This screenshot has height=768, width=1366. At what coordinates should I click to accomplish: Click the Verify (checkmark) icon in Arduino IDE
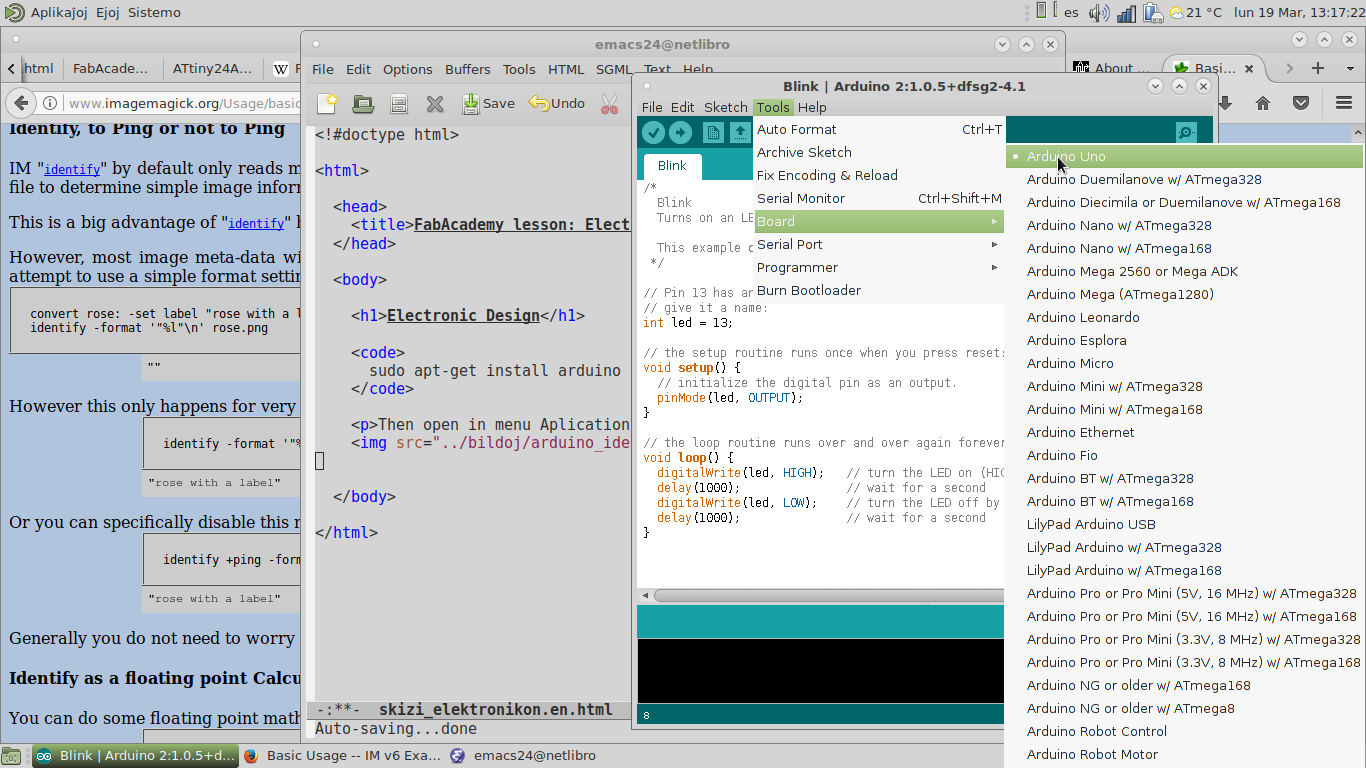[652, 132]
